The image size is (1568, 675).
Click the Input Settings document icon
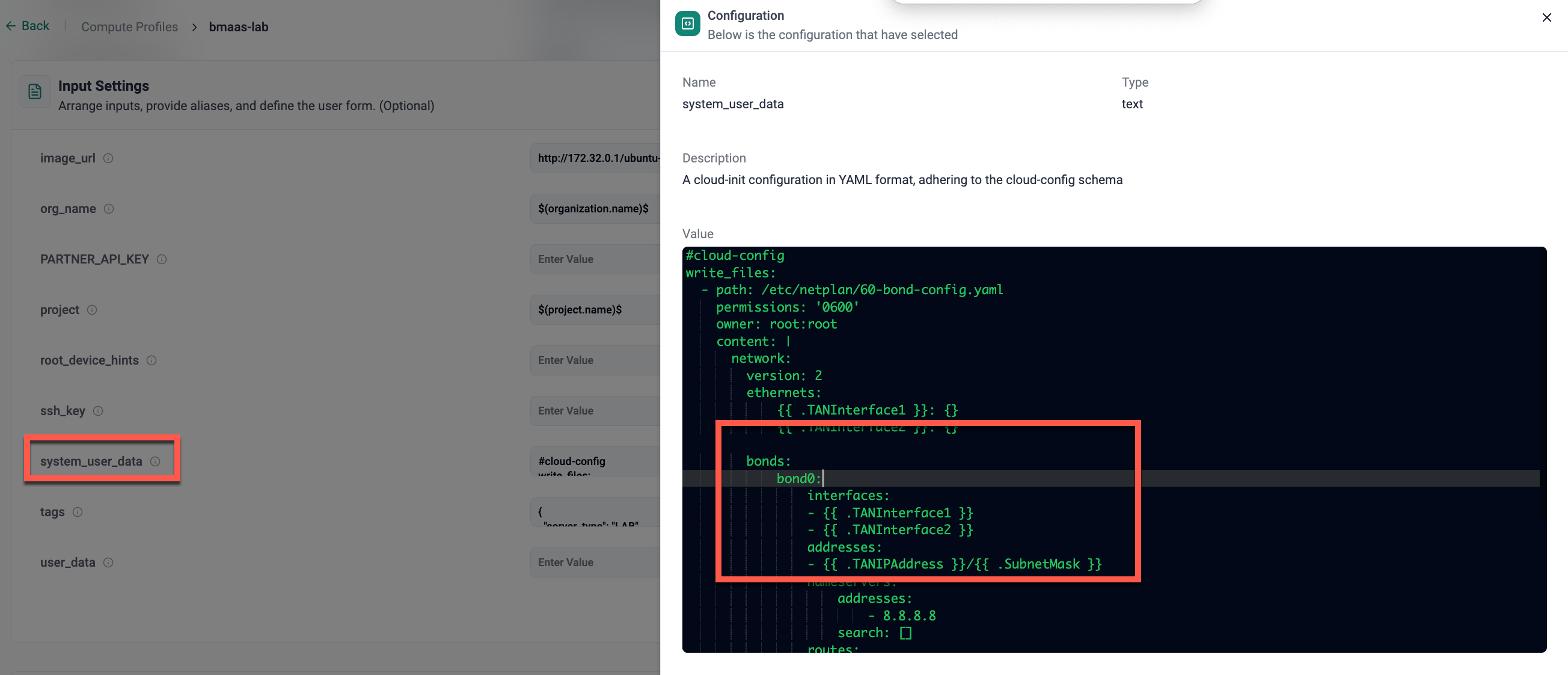tap(35, 92)
